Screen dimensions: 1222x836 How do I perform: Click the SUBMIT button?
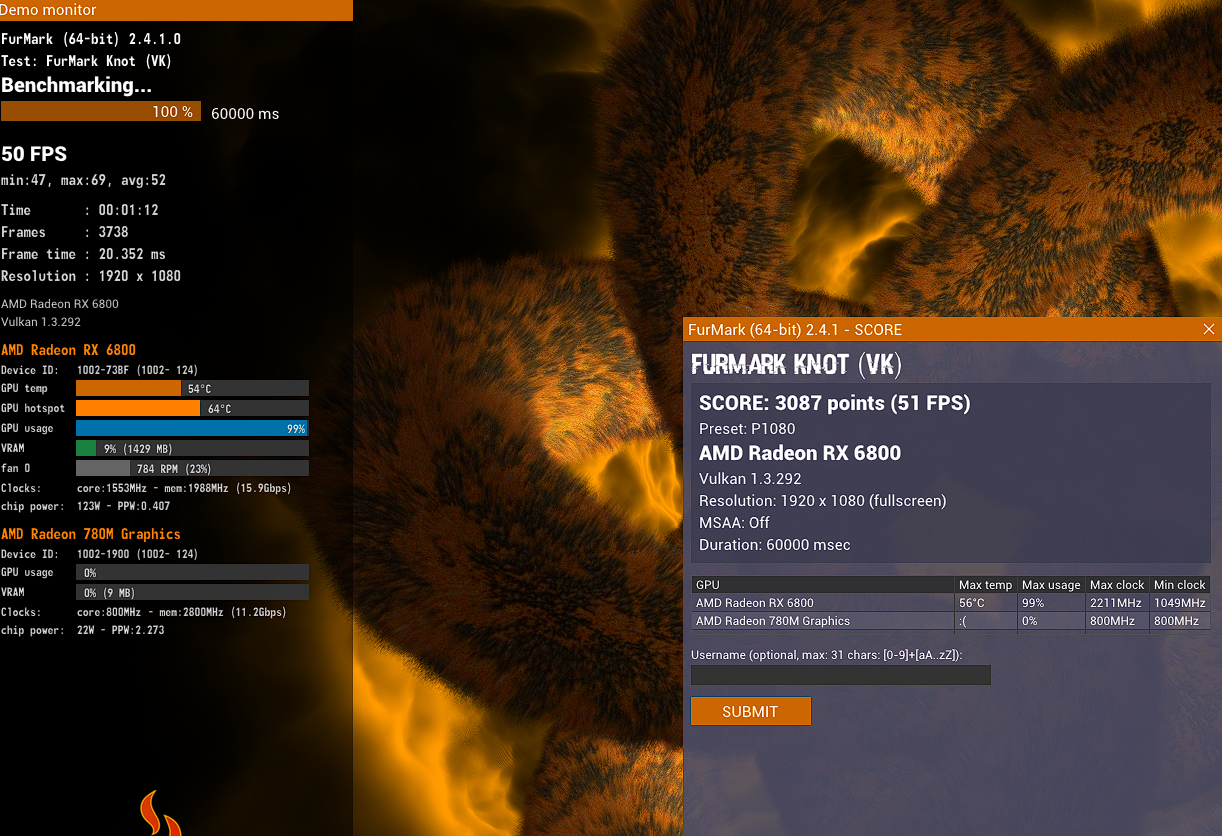coord(750,711)
